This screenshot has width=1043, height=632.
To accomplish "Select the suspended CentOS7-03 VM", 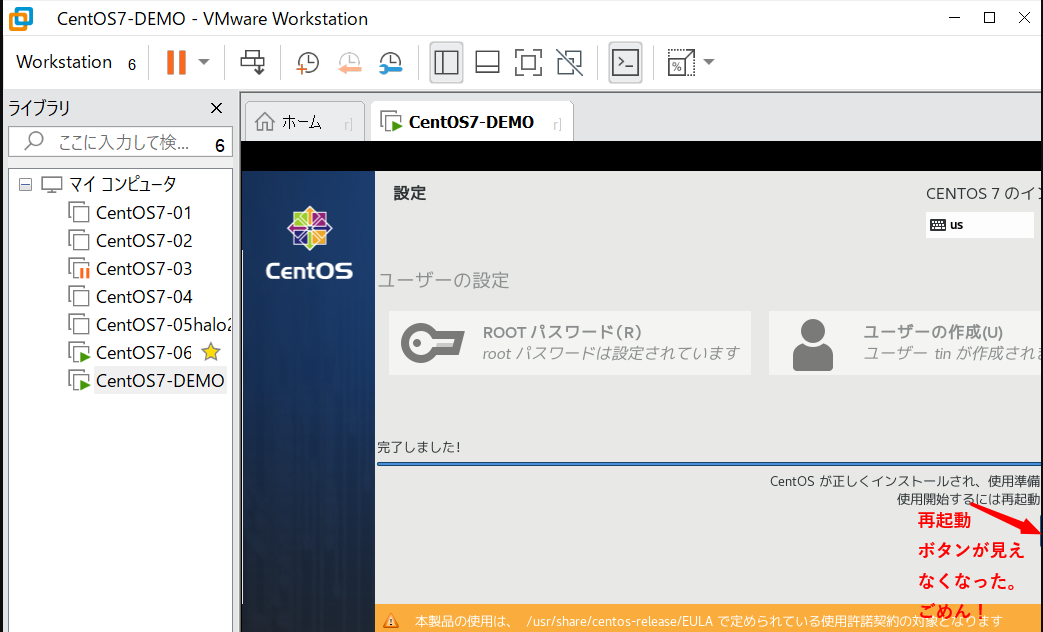I will [x=144, y=269].
